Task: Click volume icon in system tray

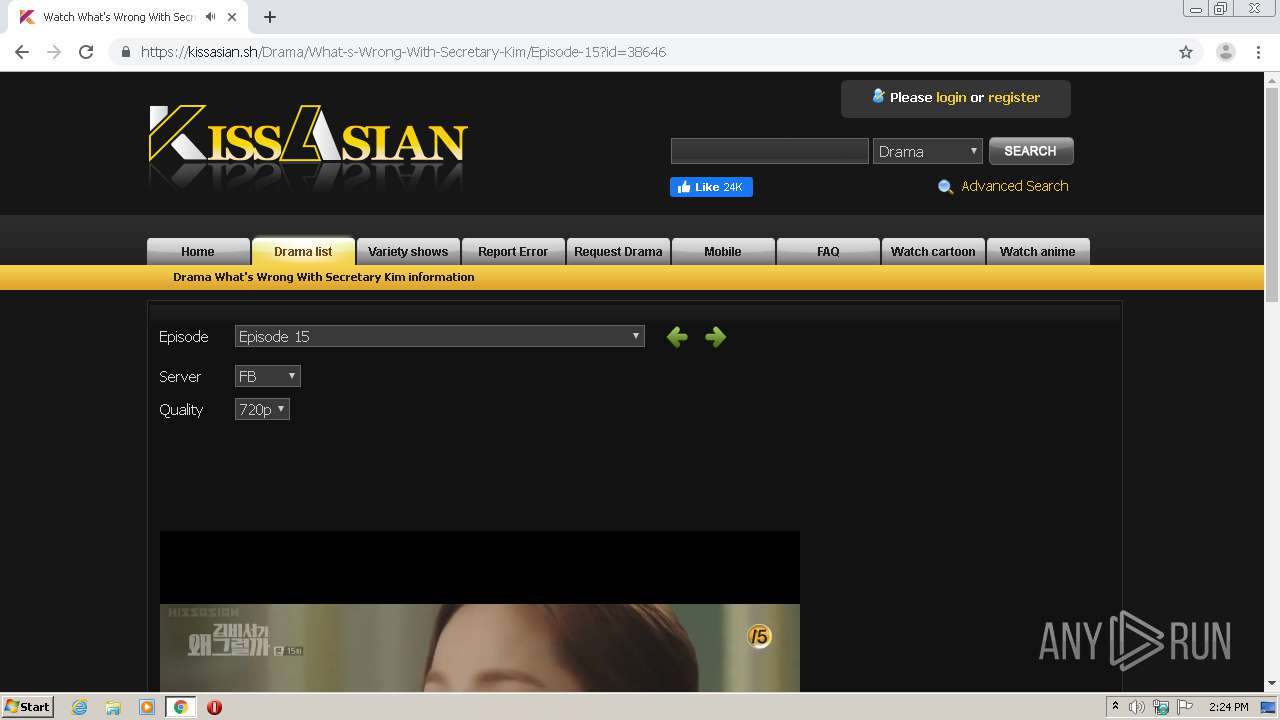Action: click(1137, 707)
